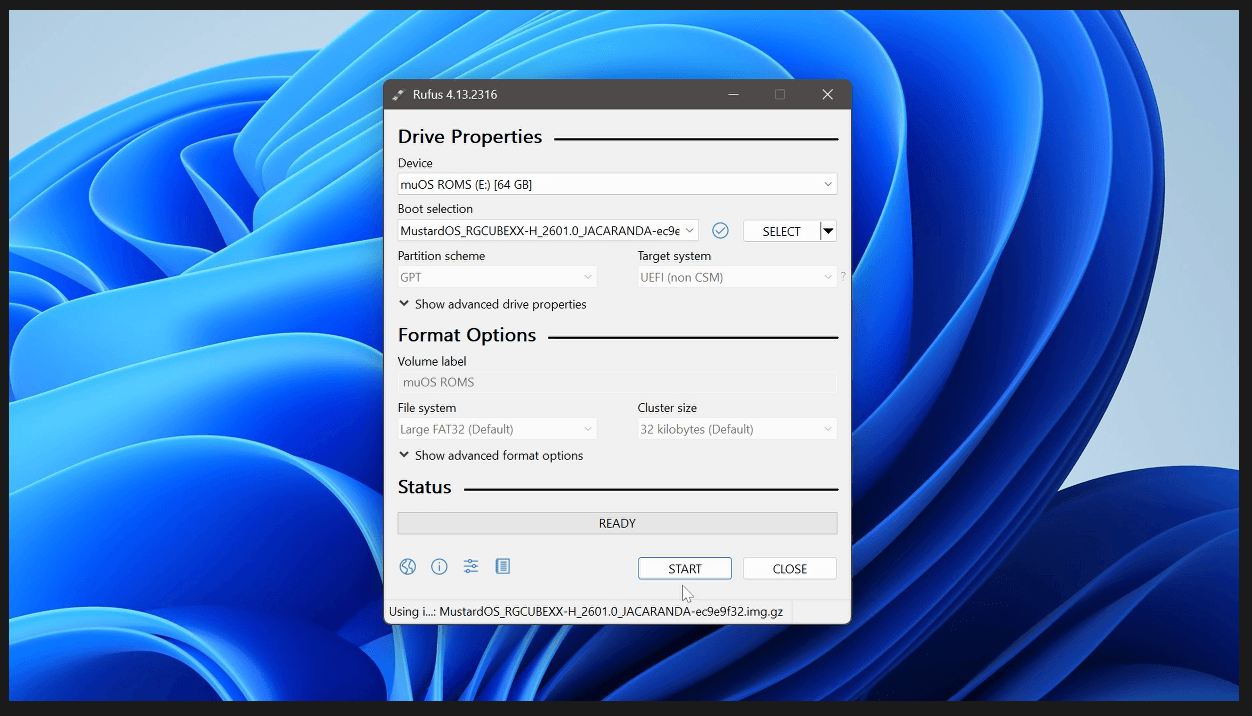The image size is (1252, 716).
Task: Compute image checksums with the checkmark icon
Action: (720, 231)
